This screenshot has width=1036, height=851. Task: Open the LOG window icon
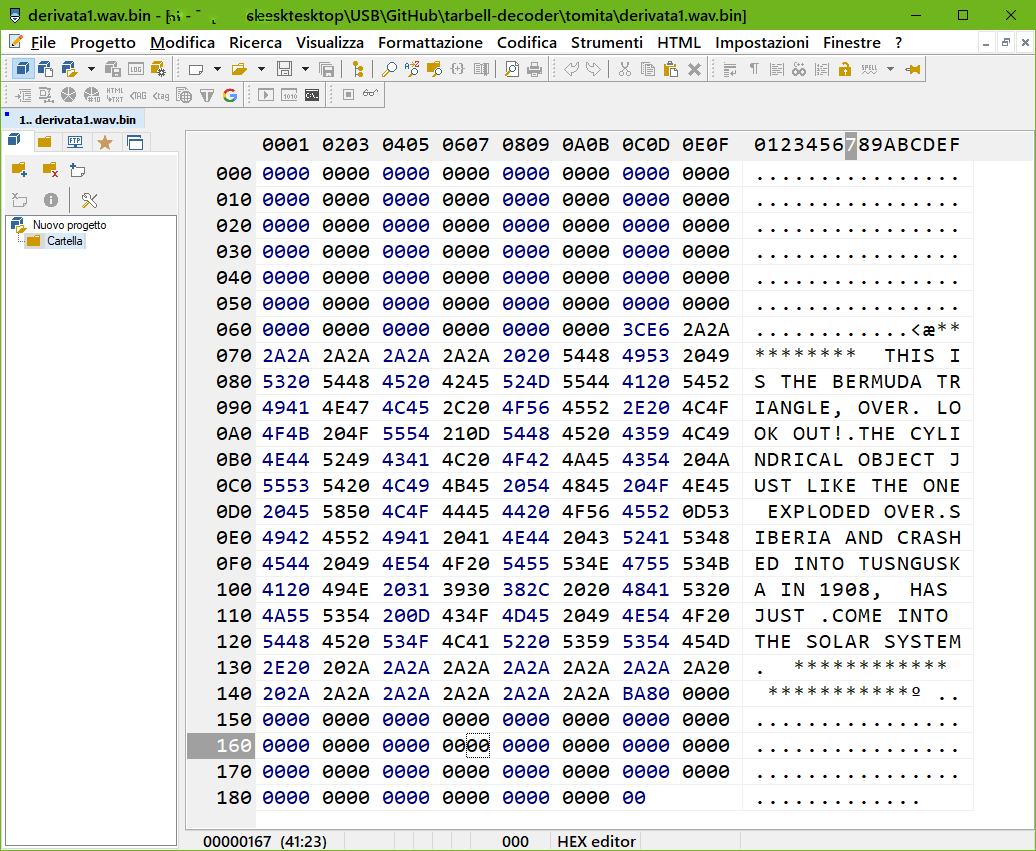pyautogui.click(x=136, y=69)
